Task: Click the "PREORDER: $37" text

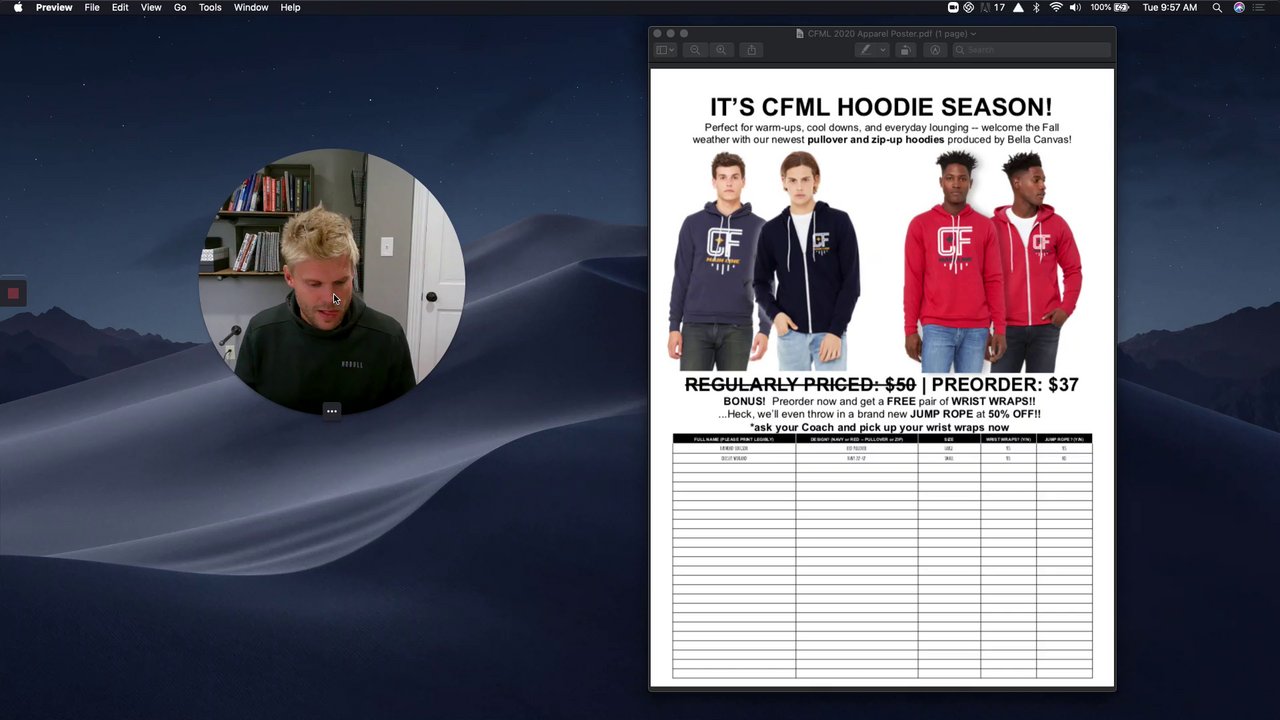Action: [x=1004, y=384]
